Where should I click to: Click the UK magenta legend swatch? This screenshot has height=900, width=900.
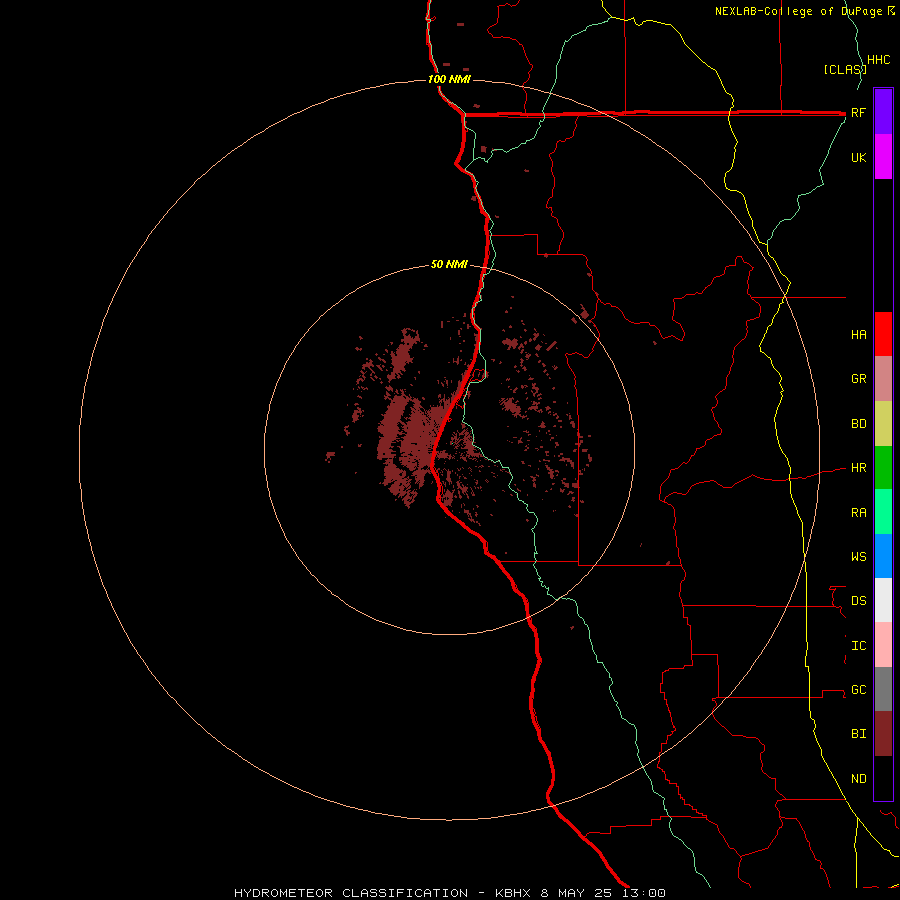click(x=883, y=157)
